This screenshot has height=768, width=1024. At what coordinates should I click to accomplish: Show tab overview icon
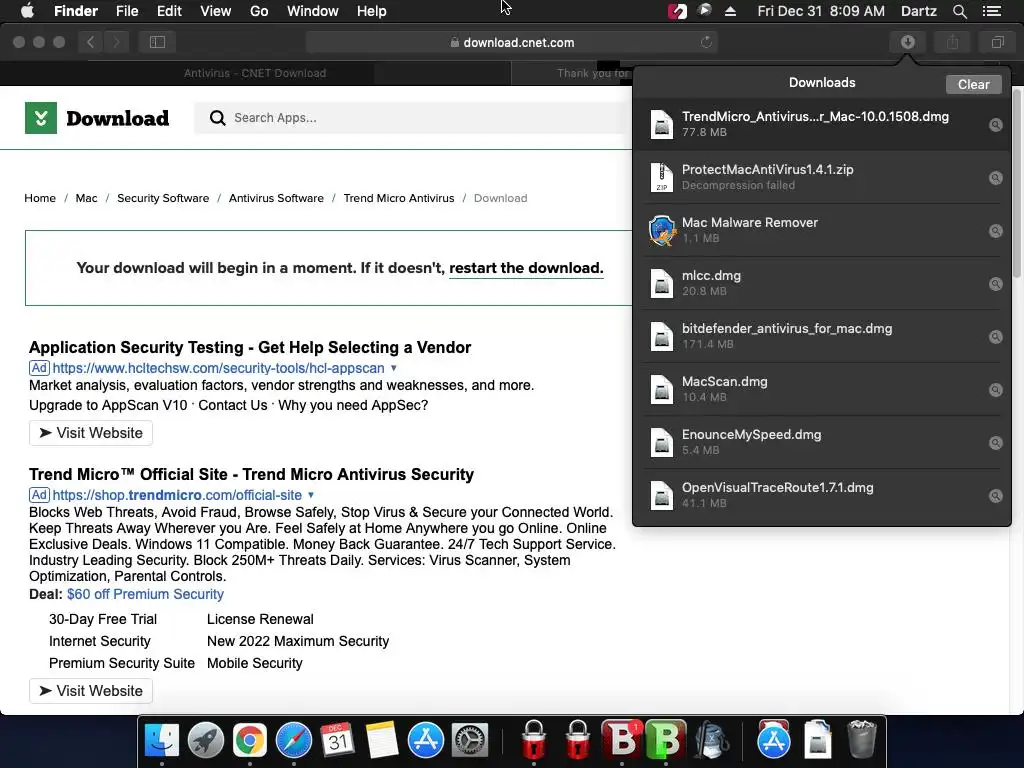pos(997,42)
